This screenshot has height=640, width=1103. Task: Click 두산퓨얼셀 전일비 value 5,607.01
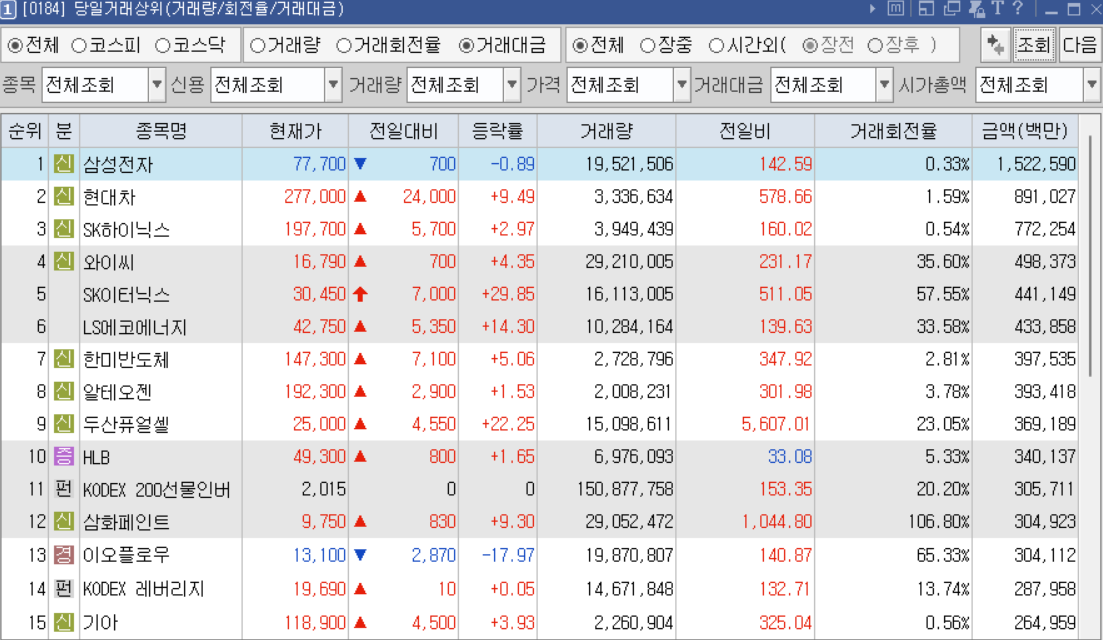pyautogui.click(x=776, y=424)
